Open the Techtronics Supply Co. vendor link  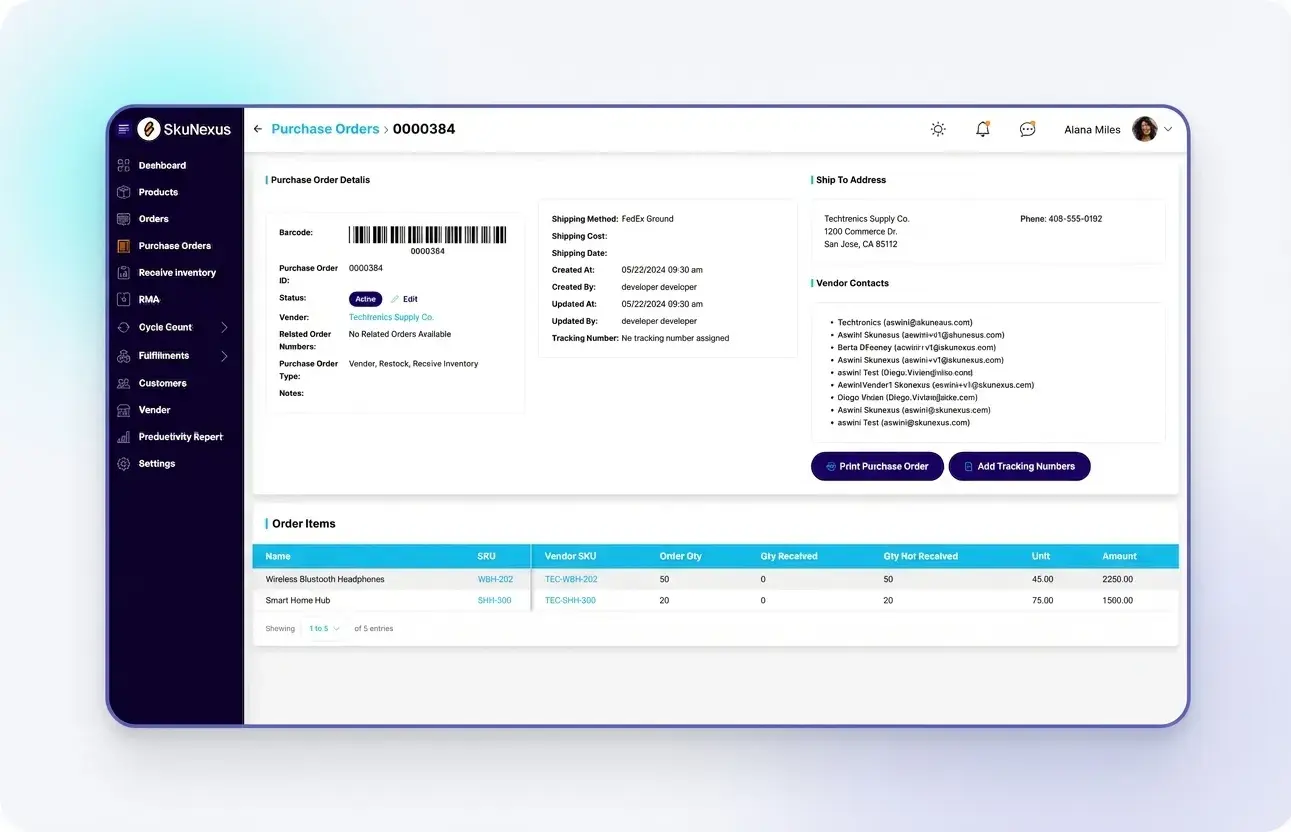coord(391,315)
